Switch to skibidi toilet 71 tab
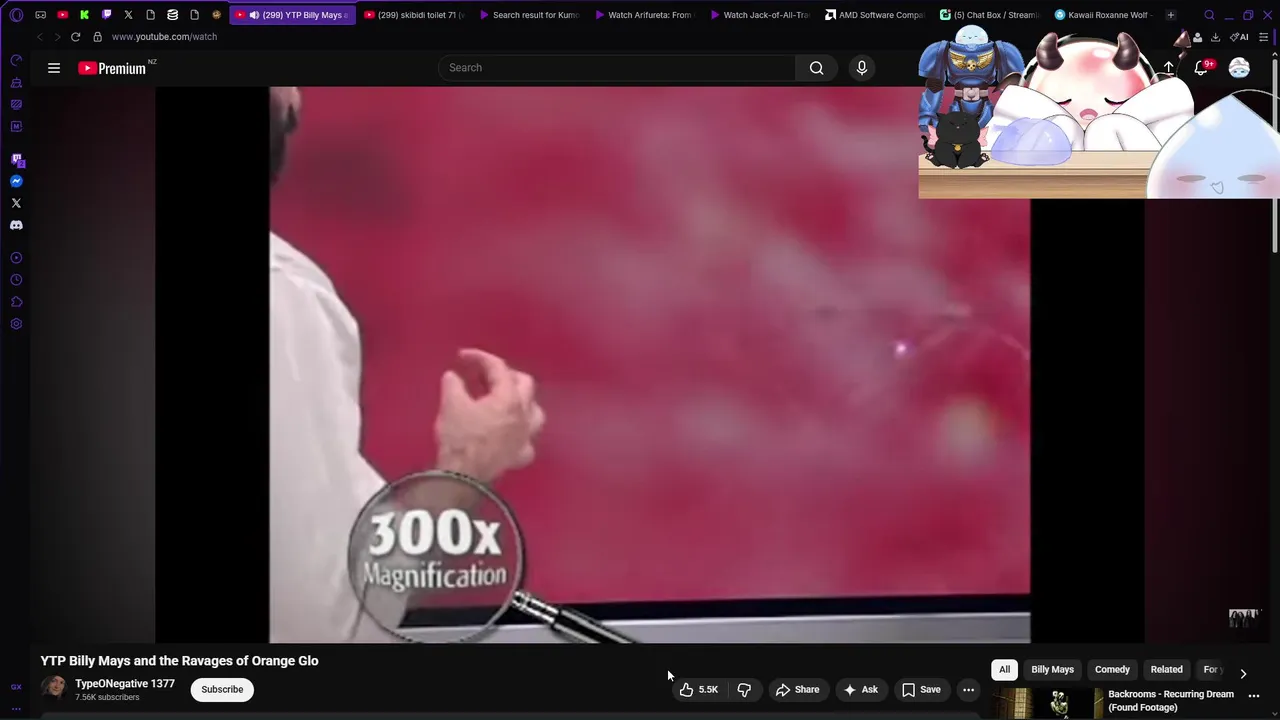The height and width of the screenshot is (720, 1280). pos(414,15)
